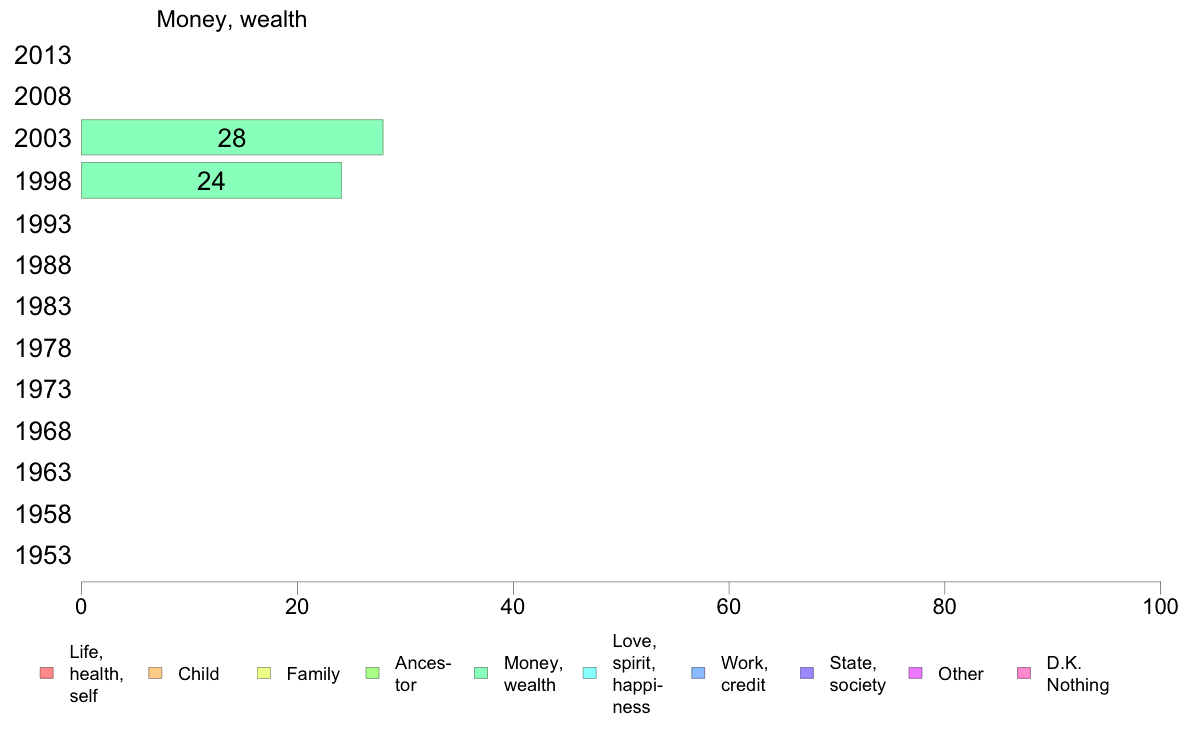Image resolution: width=1188 pixels, height=736 pixels.
Task: Click the 1998 bar showing 24
Action: [x=211, y=180]
